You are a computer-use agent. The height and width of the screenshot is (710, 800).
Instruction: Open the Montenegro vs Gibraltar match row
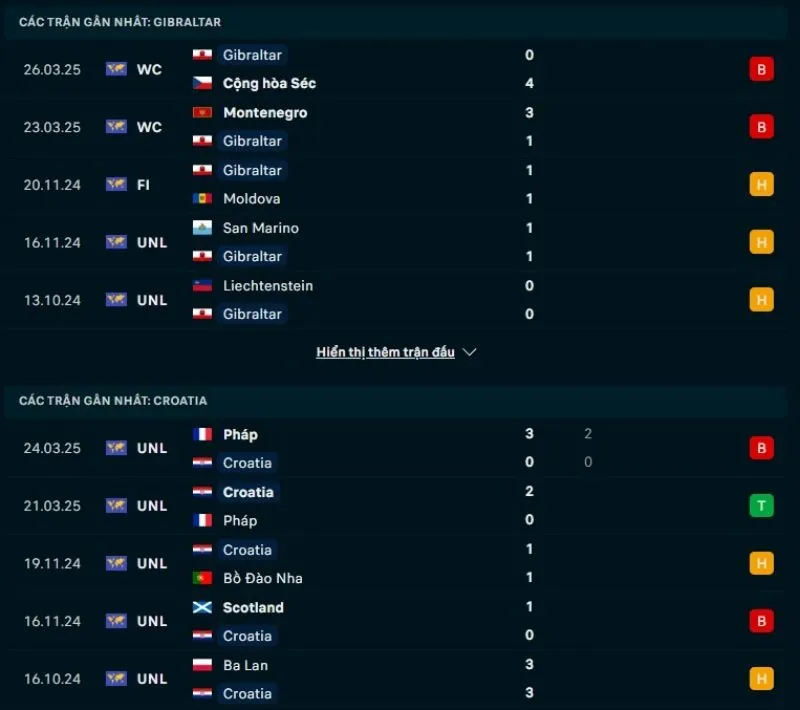point(400,127)
